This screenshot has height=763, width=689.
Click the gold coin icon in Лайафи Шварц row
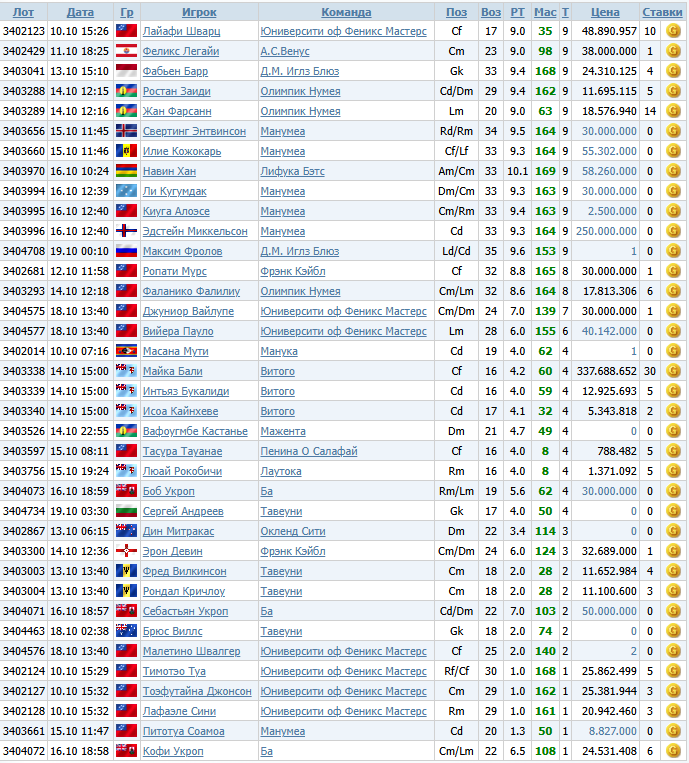tap(674, 31)
